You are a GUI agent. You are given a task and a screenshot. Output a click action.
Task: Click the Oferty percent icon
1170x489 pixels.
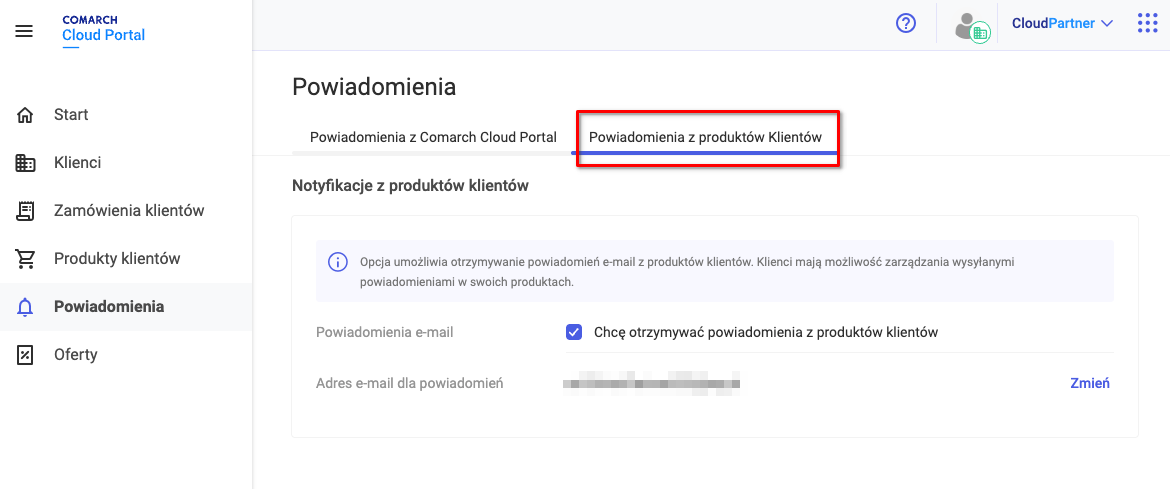click(25, 355)
